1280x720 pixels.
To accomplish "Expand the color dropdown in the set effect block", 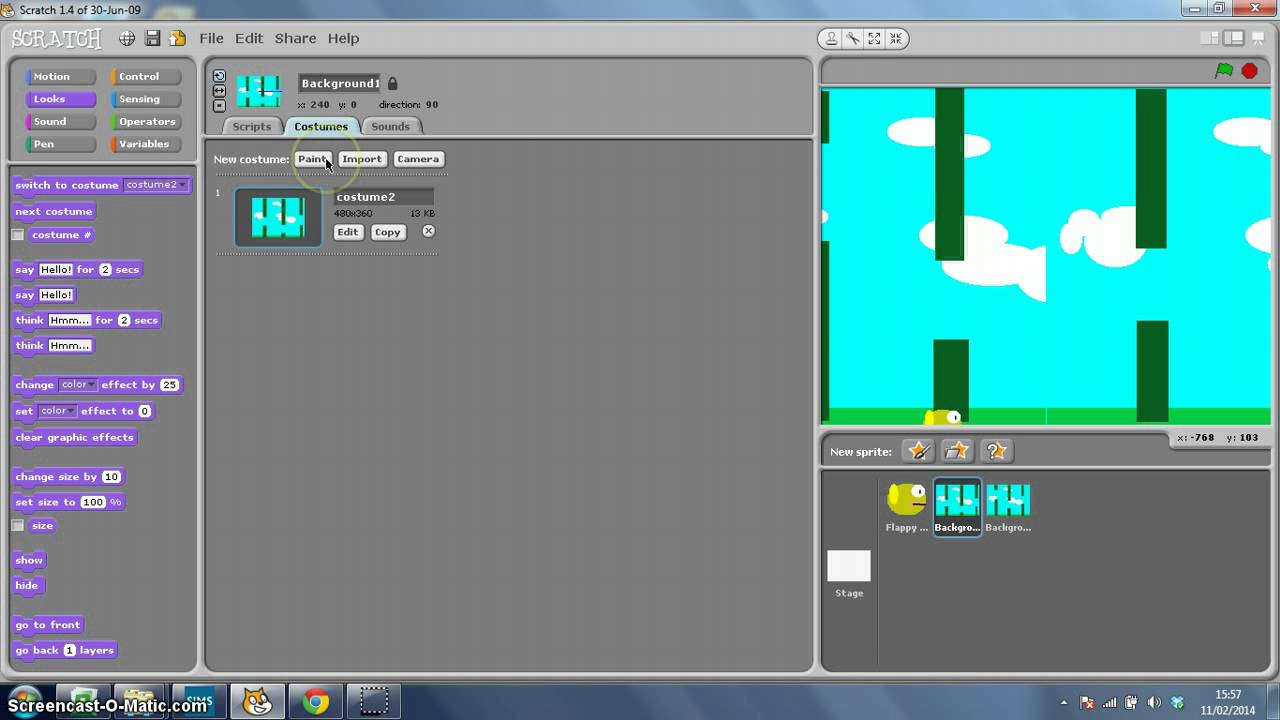I will pos(57,411).
